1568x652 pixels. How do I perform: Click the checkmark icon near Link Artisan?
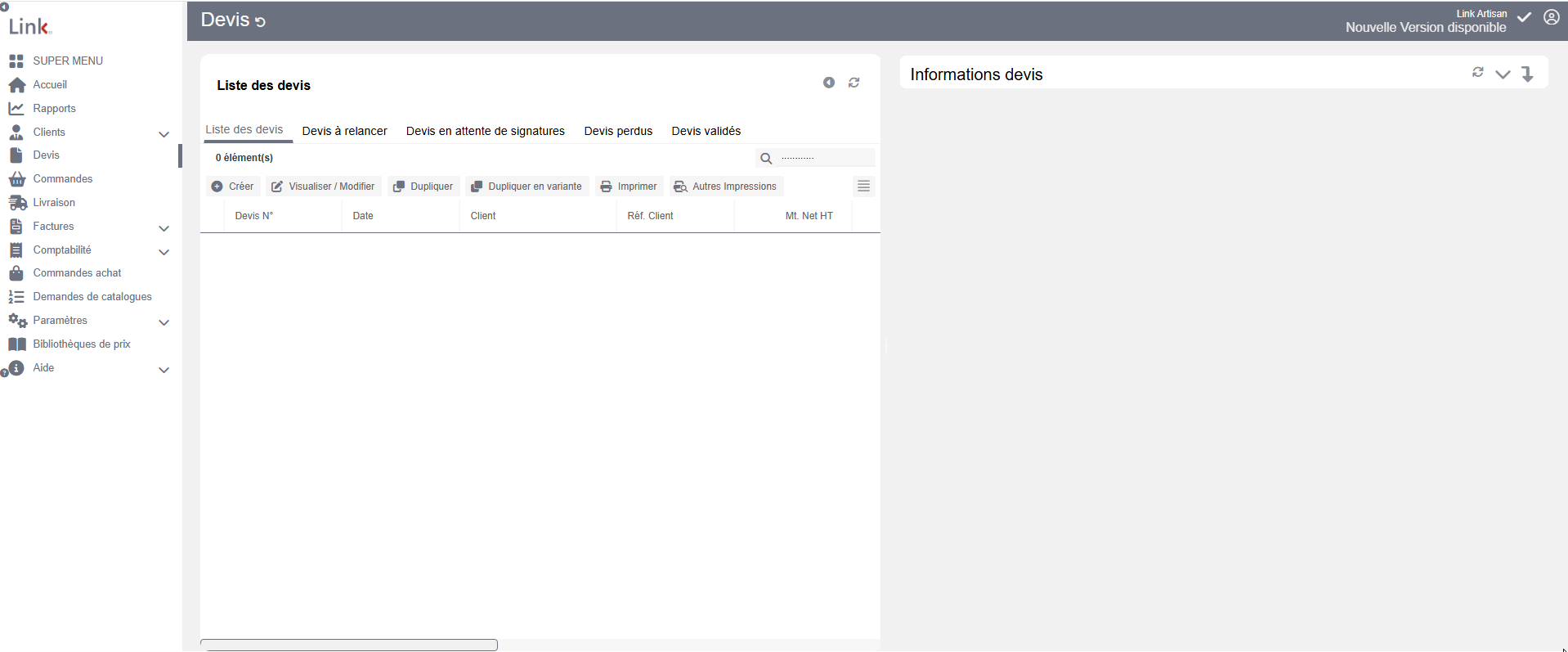click(x=1525, y=17)
